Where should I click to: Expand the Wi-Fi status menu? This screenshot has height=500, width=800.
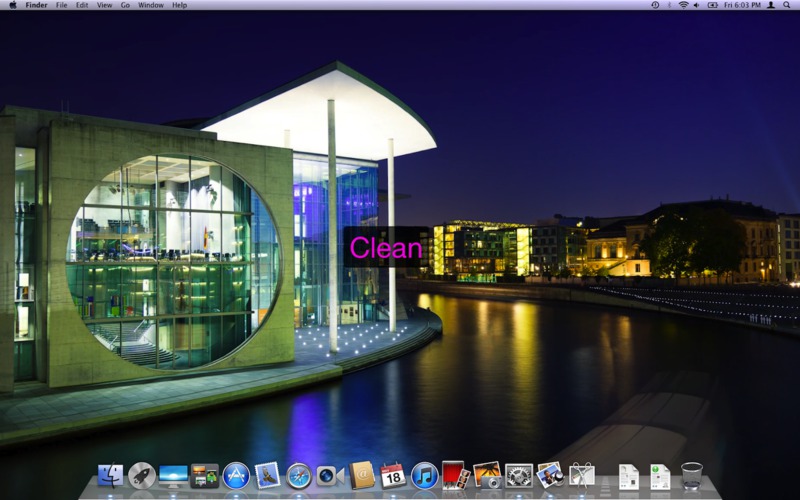(683, 5)
